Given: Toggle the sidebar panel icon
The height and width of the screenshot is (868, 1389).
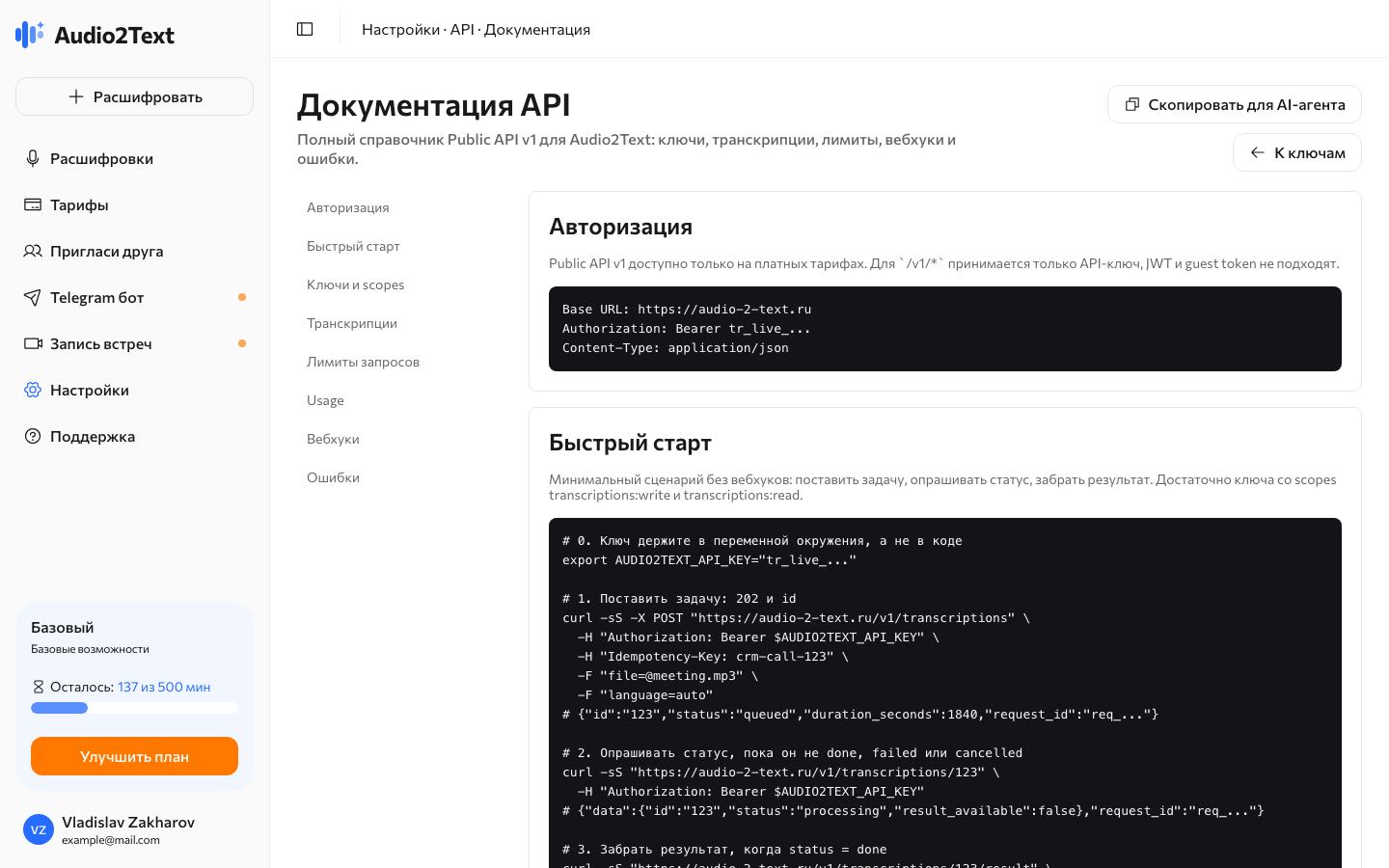Looking at the screenshot, I should [x=305, y=29].
